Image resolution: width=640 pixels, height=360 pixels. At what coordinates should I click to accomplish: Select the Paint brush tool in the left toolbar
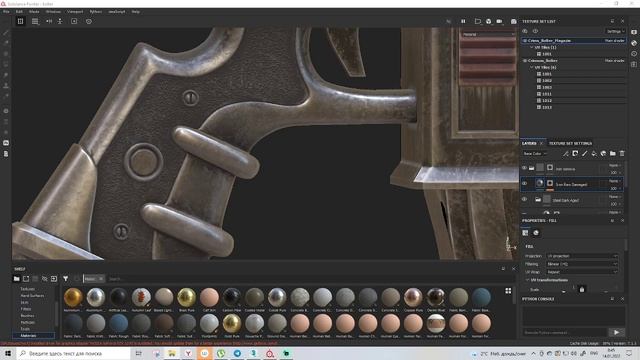(x=6, y=32)
